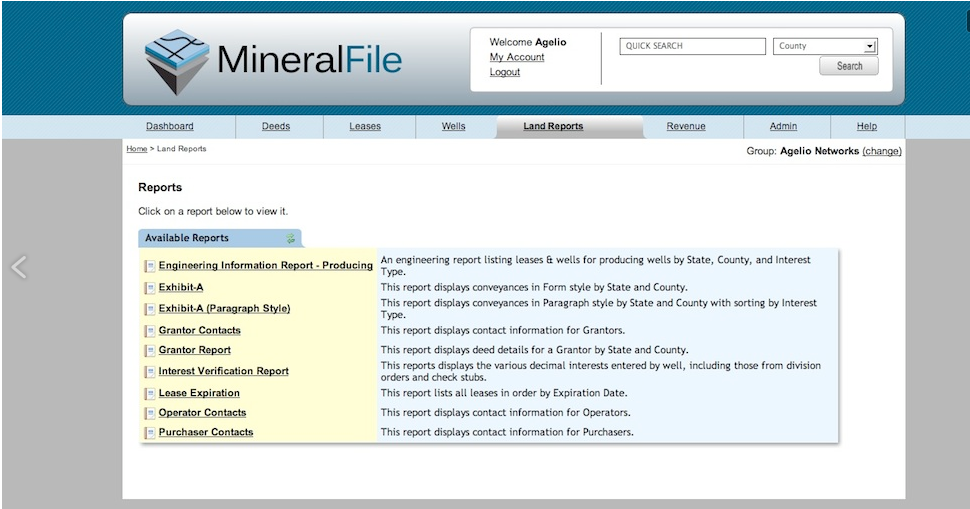
Task: Click the 'Welcome Agelio' text
Action: click(528, 42)
